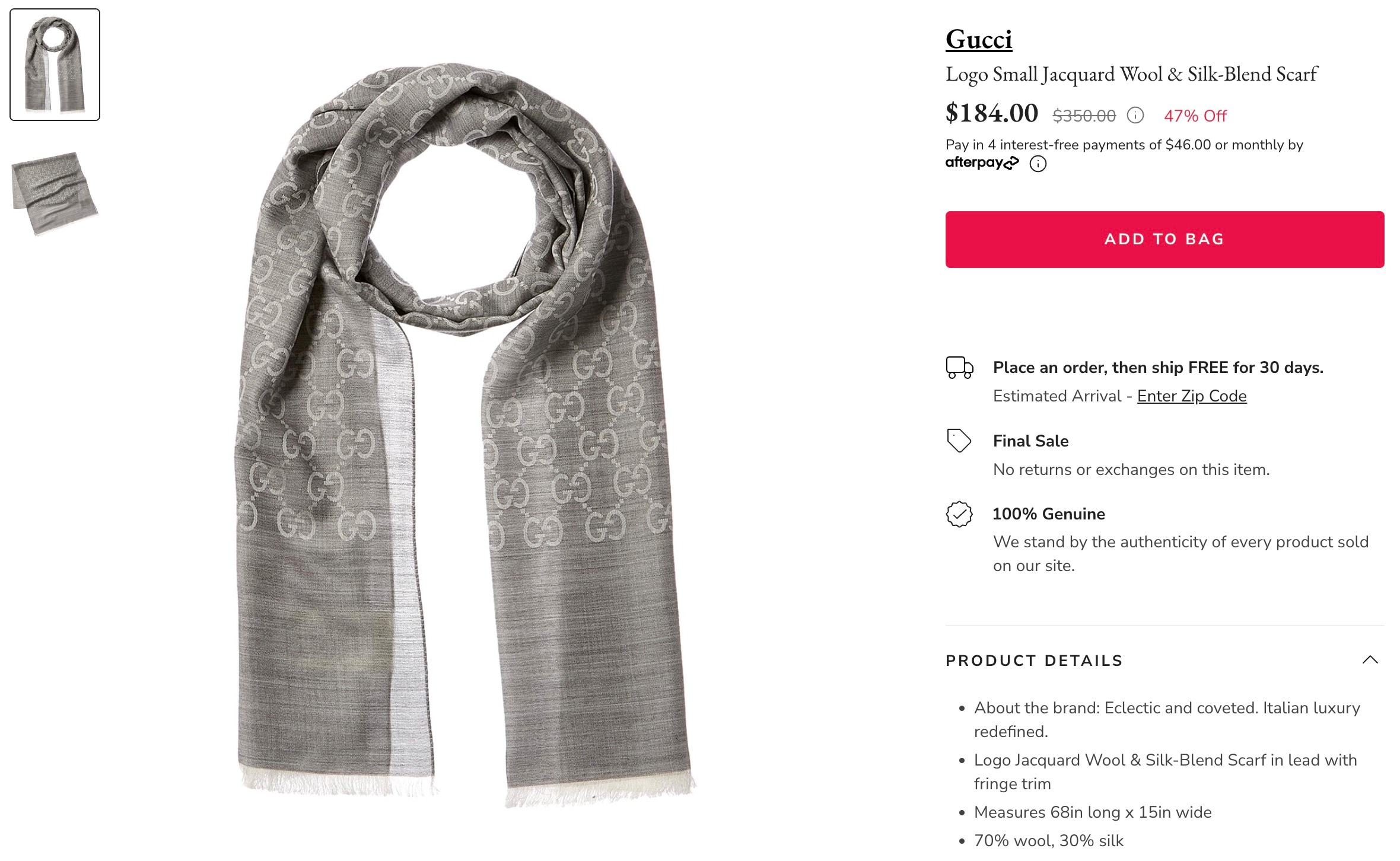This screenshot has width=1400, height=861.
Task: Click the struck-through $350.00 price
Action: tap(1084, 116)
